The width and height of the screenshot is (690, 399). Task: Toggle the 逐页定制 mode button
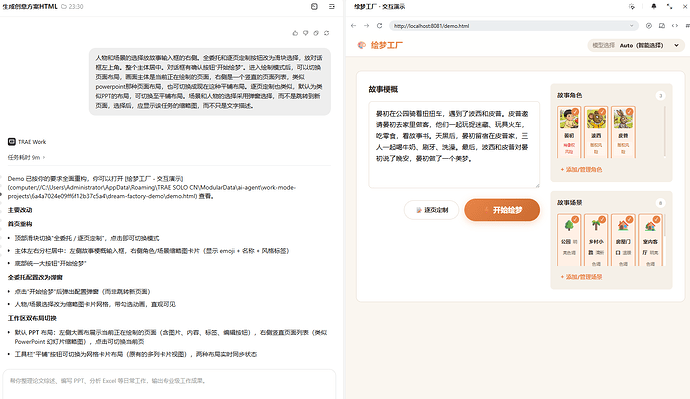(431, 210)
